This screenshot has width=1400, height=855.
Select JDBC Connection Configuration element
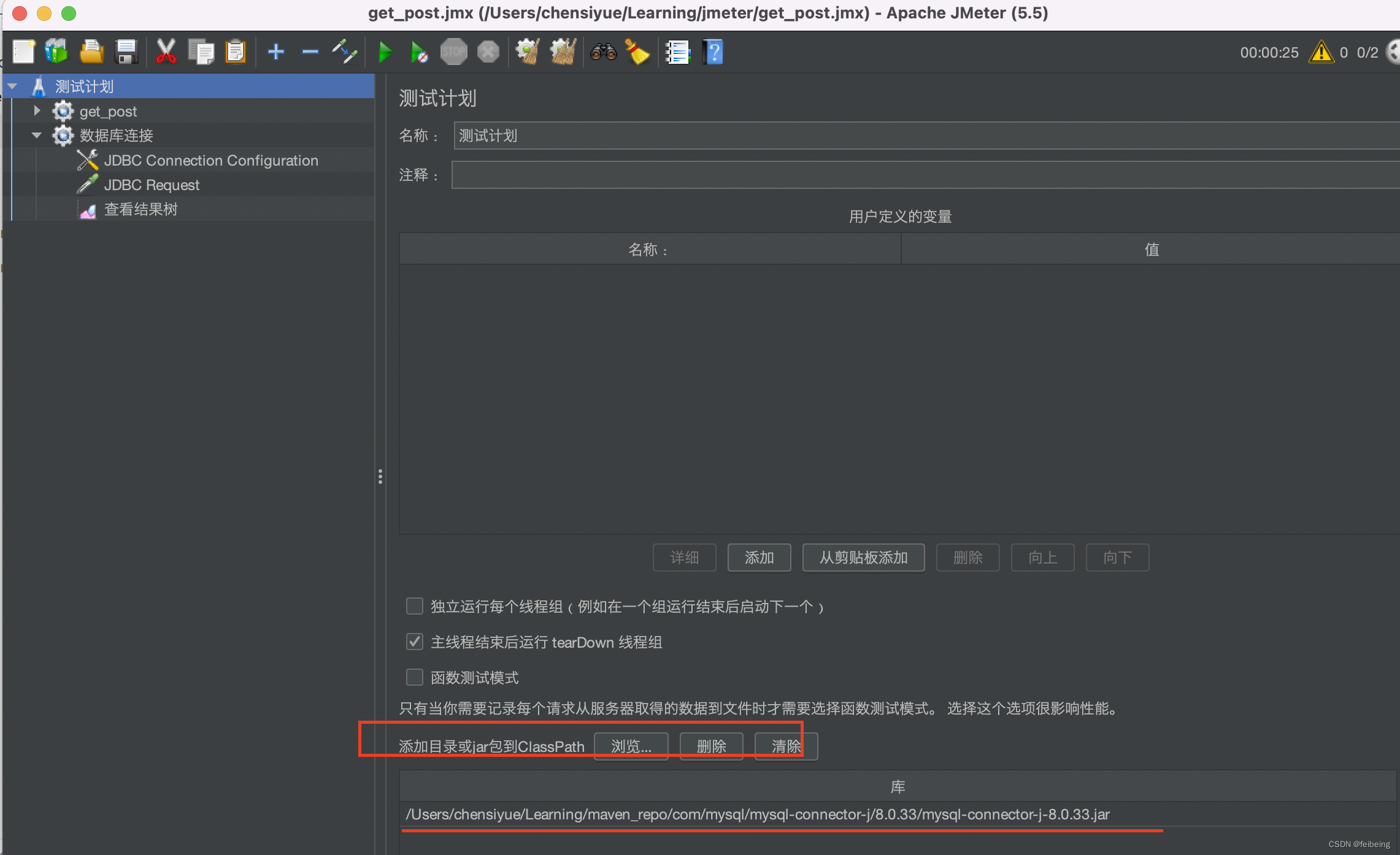[x=211, y=160]
